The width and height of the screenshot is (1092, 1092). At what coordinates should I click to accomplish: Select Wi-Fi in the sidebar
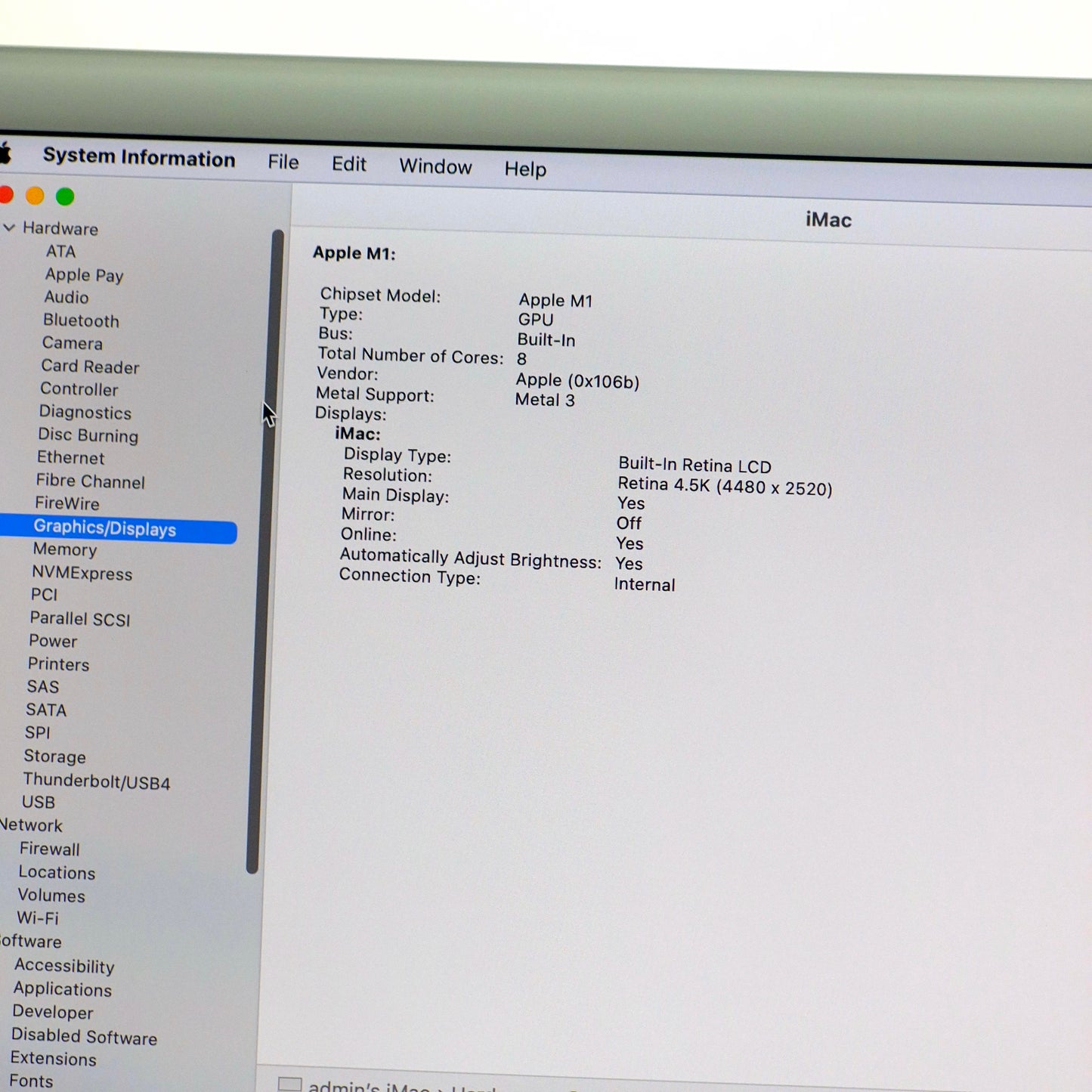click(38, 919)
